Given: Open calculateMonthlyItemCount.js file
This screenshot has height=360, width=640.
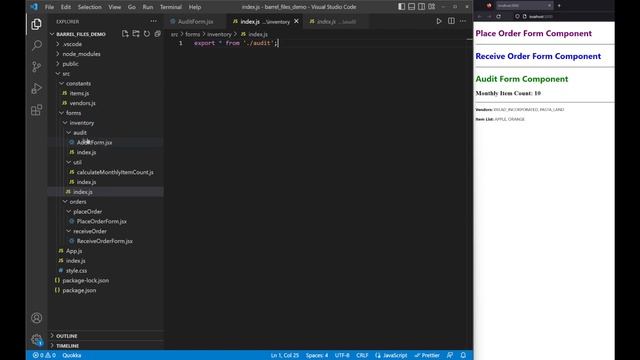Looking at the screenshot, I should click(x=115, y=172).
